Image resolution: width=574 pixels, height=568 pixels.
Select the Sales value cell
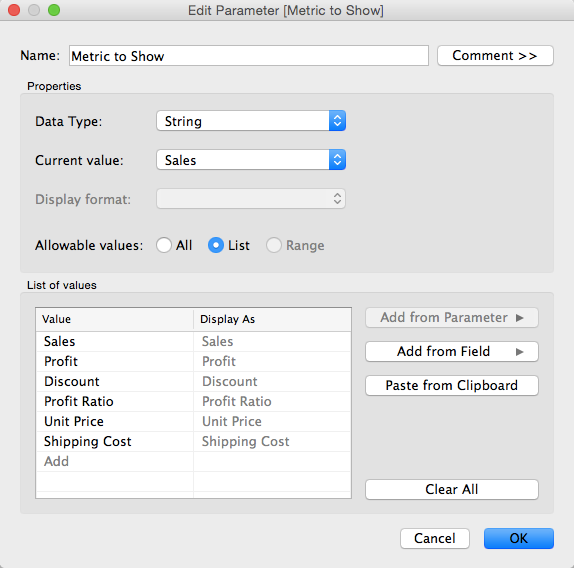pyautogui.click(x=115, y=341)
